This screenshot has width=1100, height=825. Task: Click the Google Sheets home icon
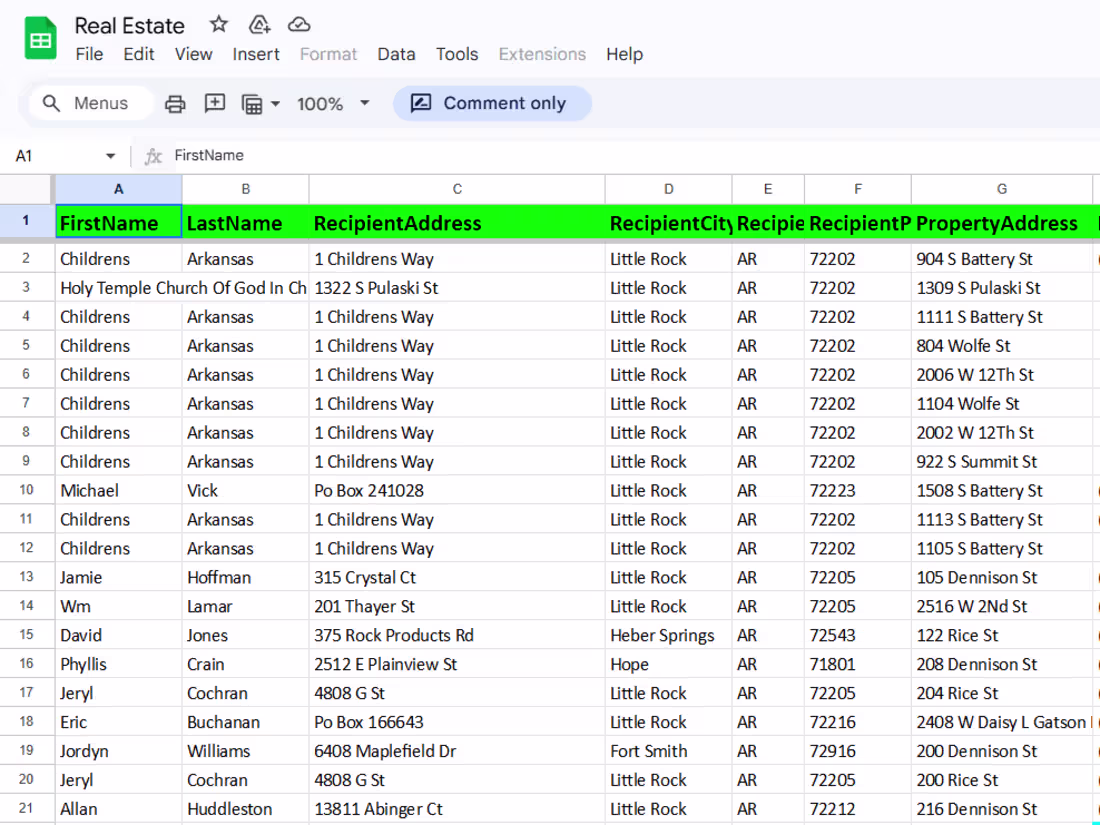click(x=38, y=38)
